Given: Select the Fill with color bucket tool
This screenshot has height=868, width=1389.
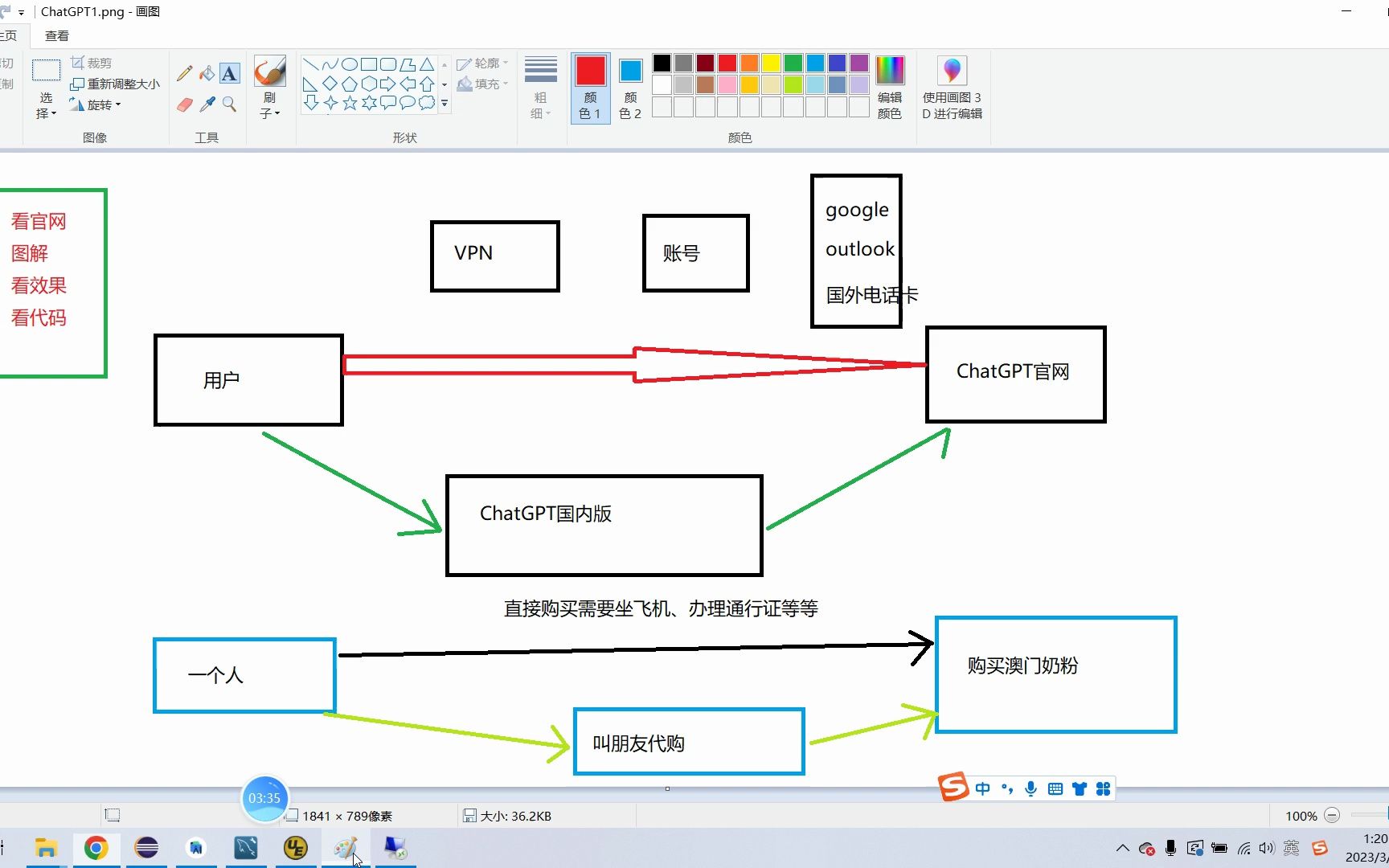Looking at the screenshot, I should (207, 73).
